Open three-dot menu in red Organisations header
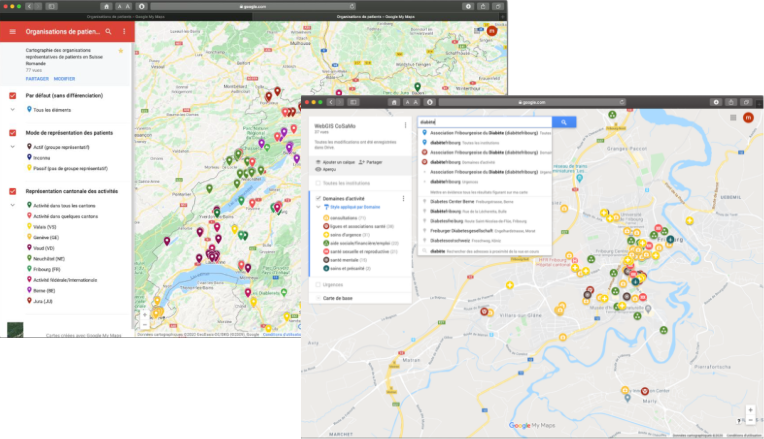 pos(124,32)
